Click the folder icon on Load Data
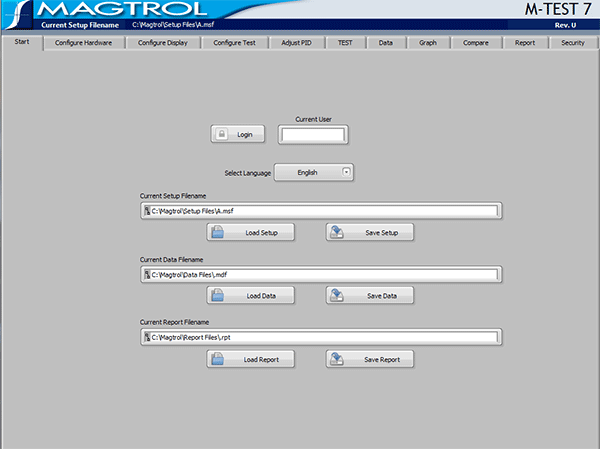This screenshot has width=600, height=449. pos(217,296)
